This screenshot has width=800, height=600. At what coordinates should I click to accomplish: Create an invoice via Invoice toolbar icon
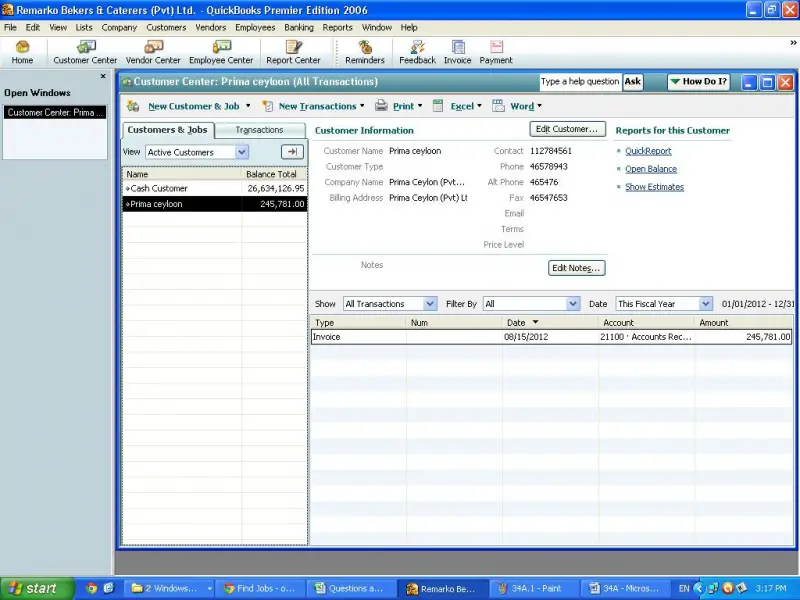pos(458,53)
